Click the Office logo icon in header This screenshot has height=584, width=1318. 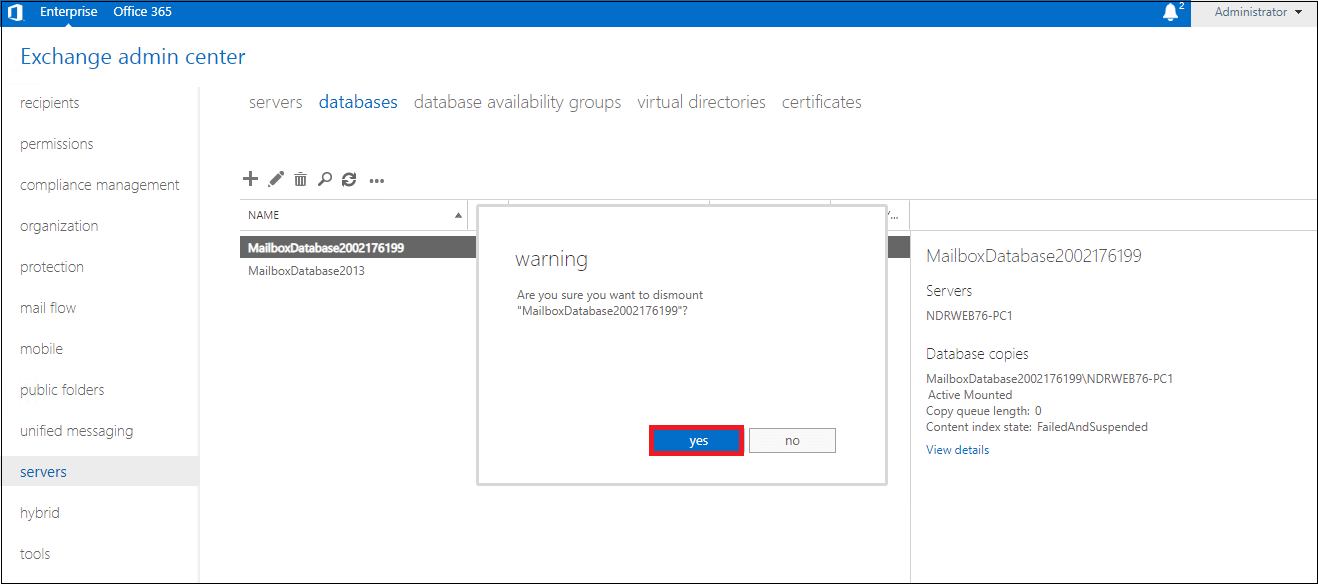click(15, 13)
